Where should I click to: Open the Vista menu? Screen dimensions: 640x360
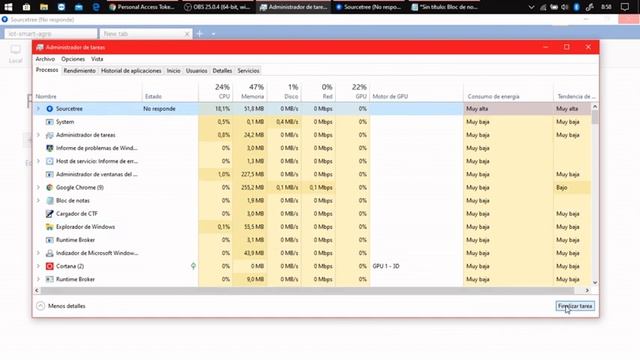pos(97,59)
